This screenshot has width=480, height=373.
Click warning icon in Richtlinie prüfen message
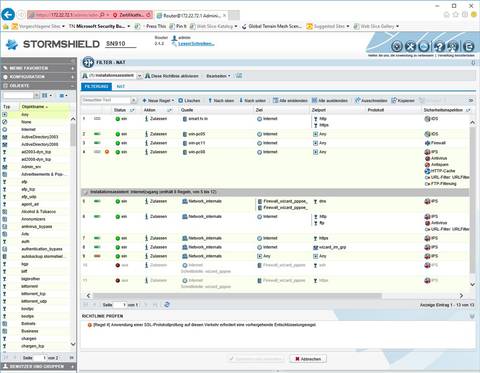point(89,325)
